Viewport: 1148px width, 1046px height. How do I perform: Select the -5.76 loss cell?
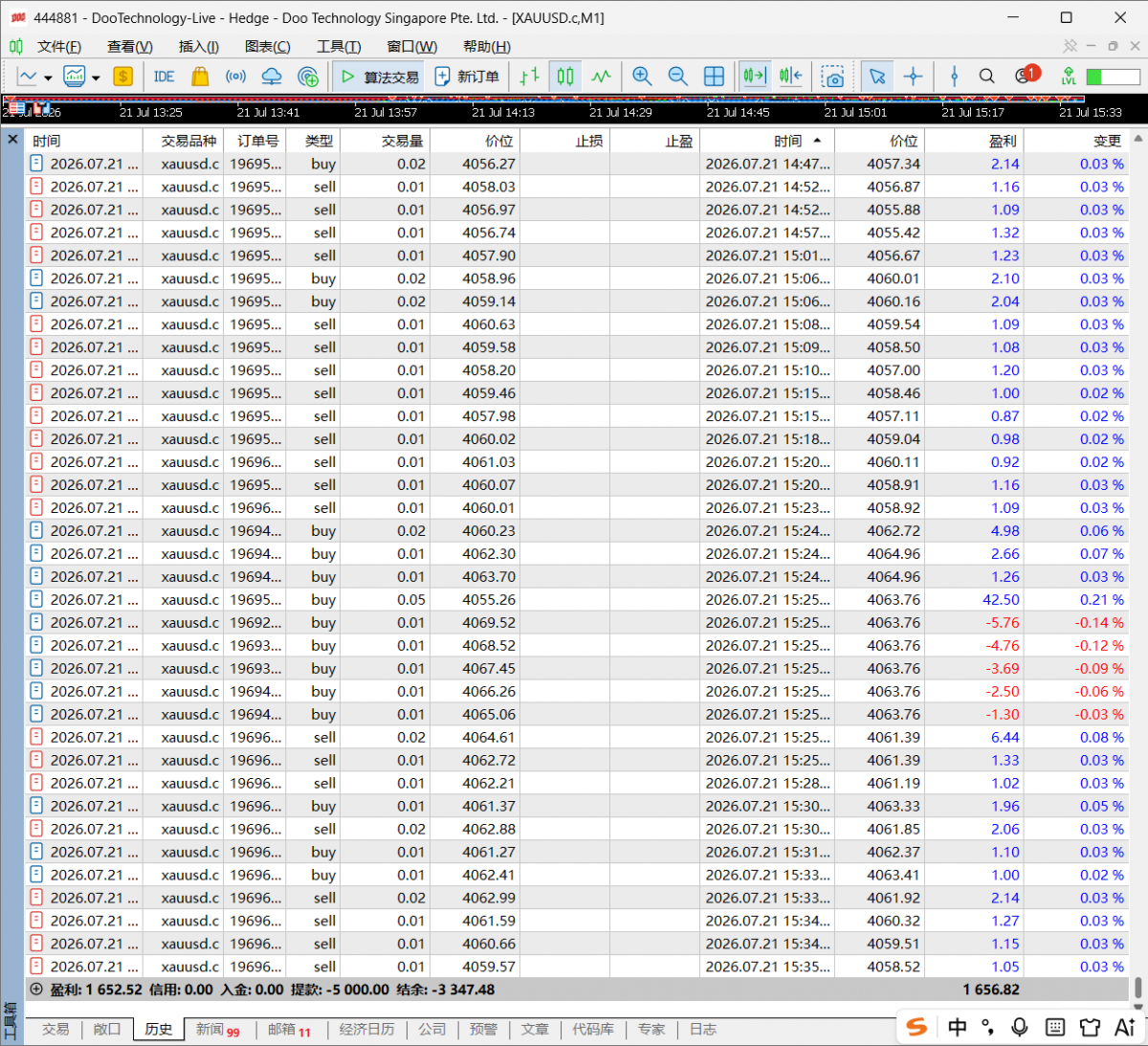coord(974,623)
